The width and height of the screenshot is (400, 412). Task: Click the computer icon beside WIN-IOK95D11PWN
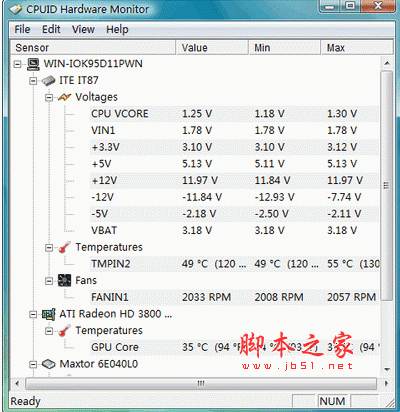click(x=33, y=64)
